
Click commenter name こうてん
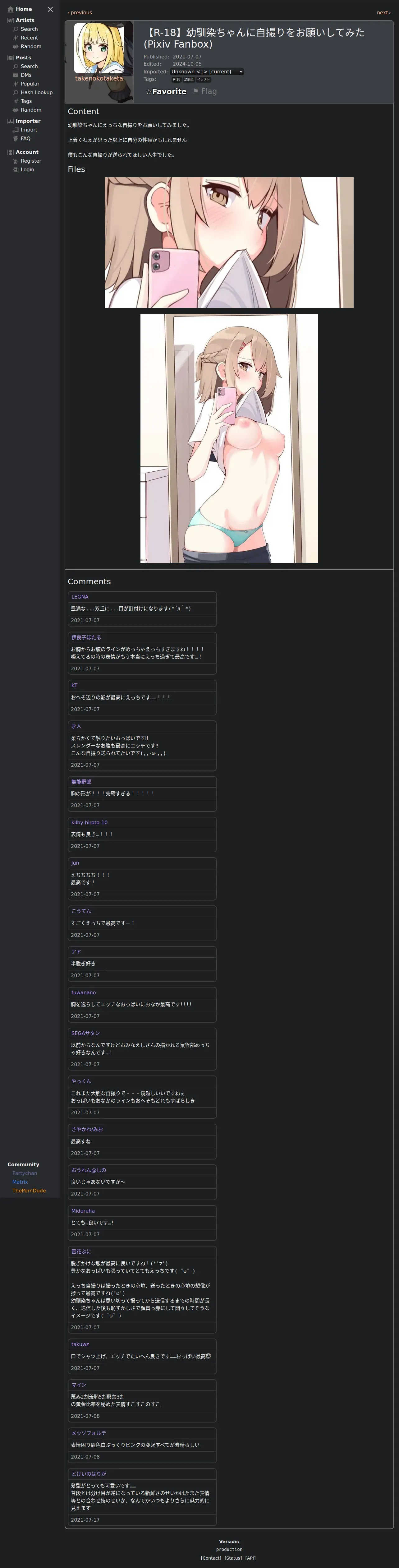point(81,911)
